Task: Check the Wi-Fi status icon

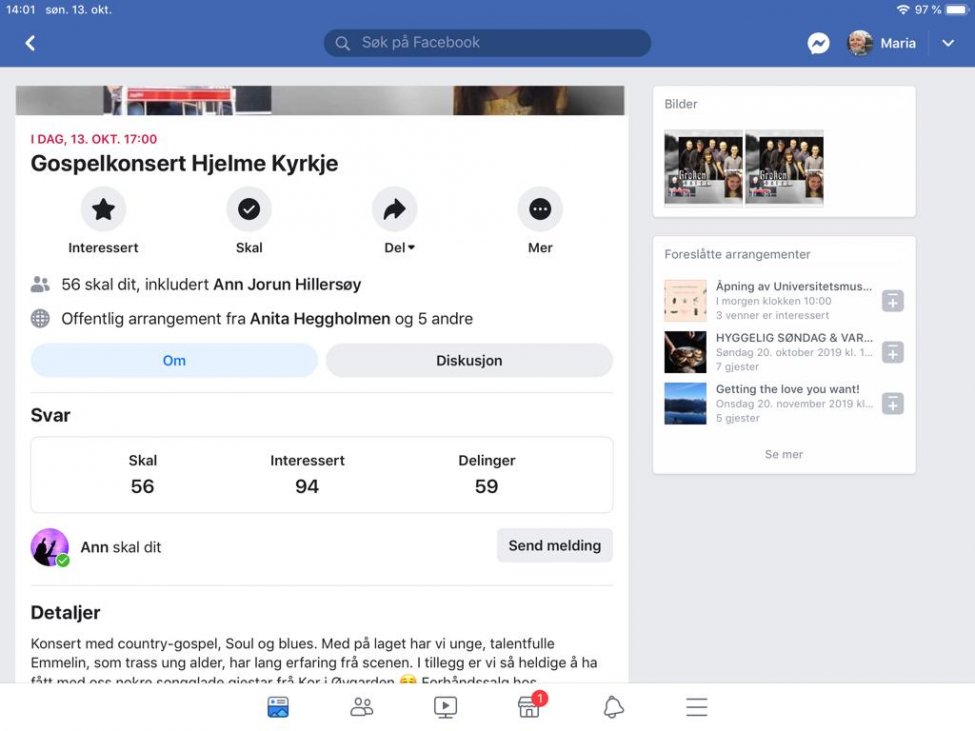Action: click(903, 9)
